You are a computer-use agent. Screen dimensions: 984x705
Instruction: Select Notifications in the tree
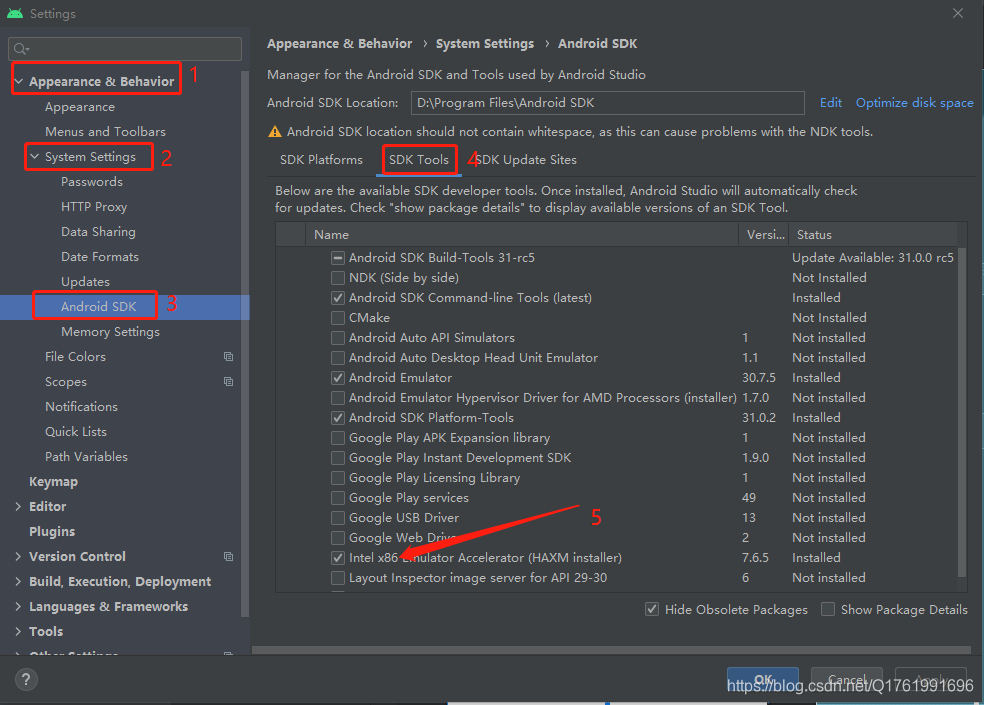click(x=82, y=407)
